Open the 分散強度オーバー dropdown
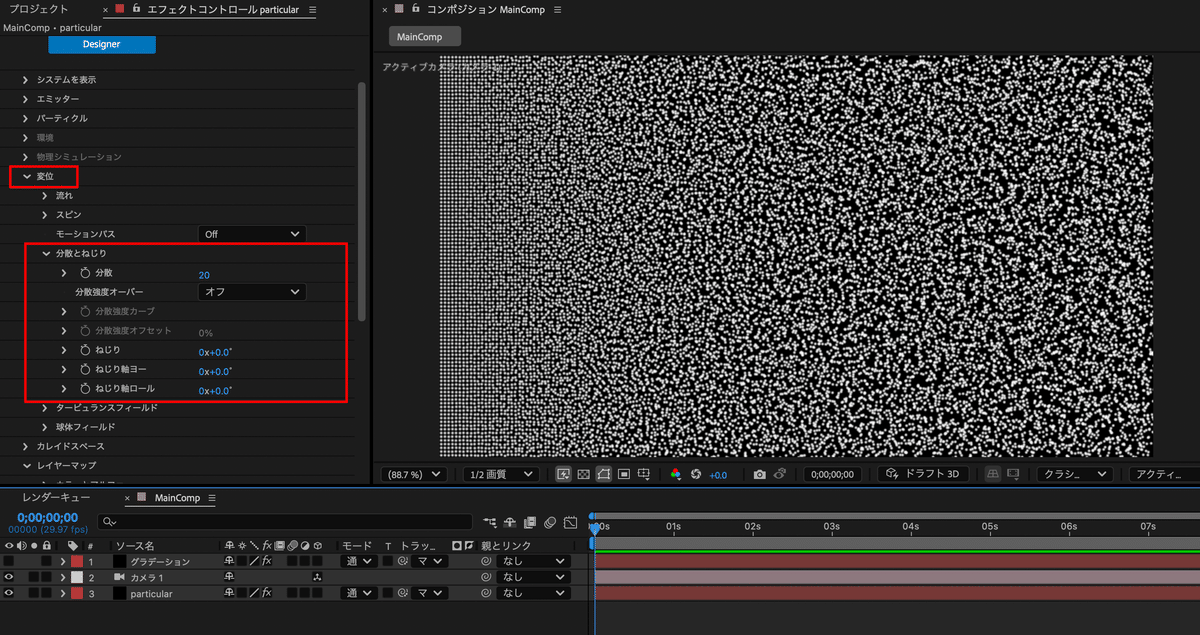1200x635 pixels. click(x=251, y=292)
